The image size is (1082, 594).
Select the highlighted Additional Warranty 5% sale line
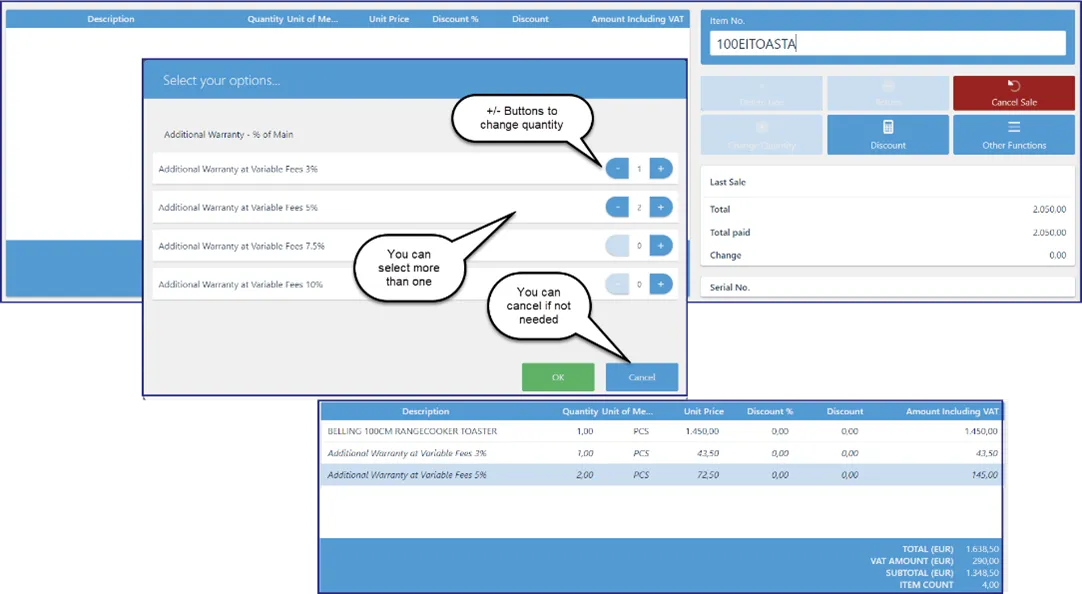(661, 475)
